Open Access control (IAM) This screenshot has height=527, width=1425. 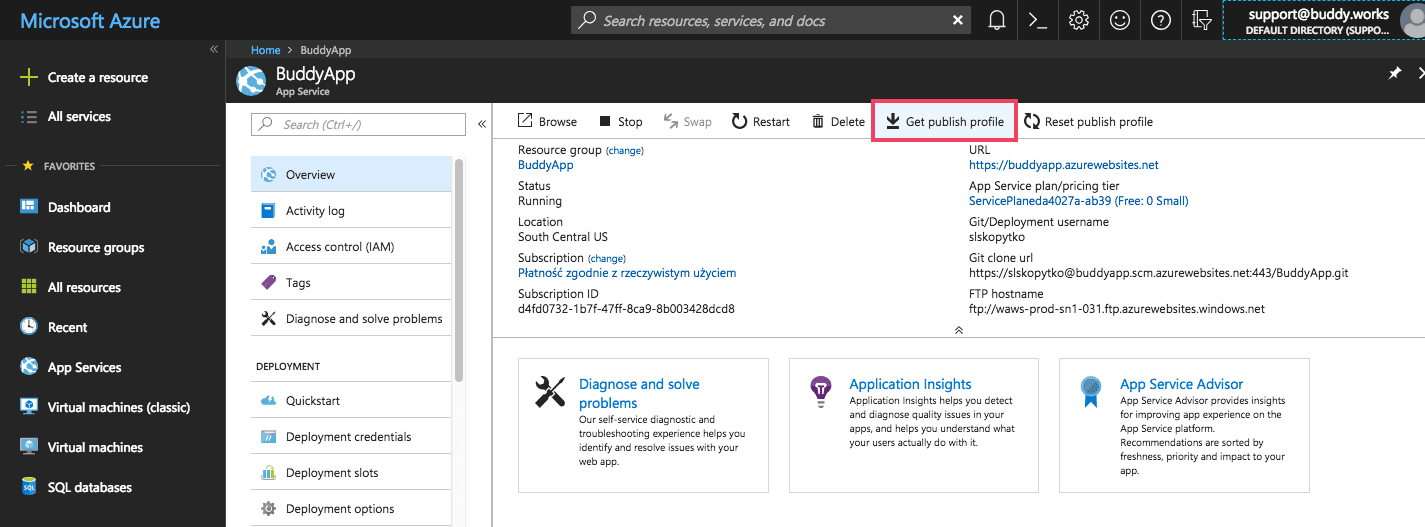[351, 246]
